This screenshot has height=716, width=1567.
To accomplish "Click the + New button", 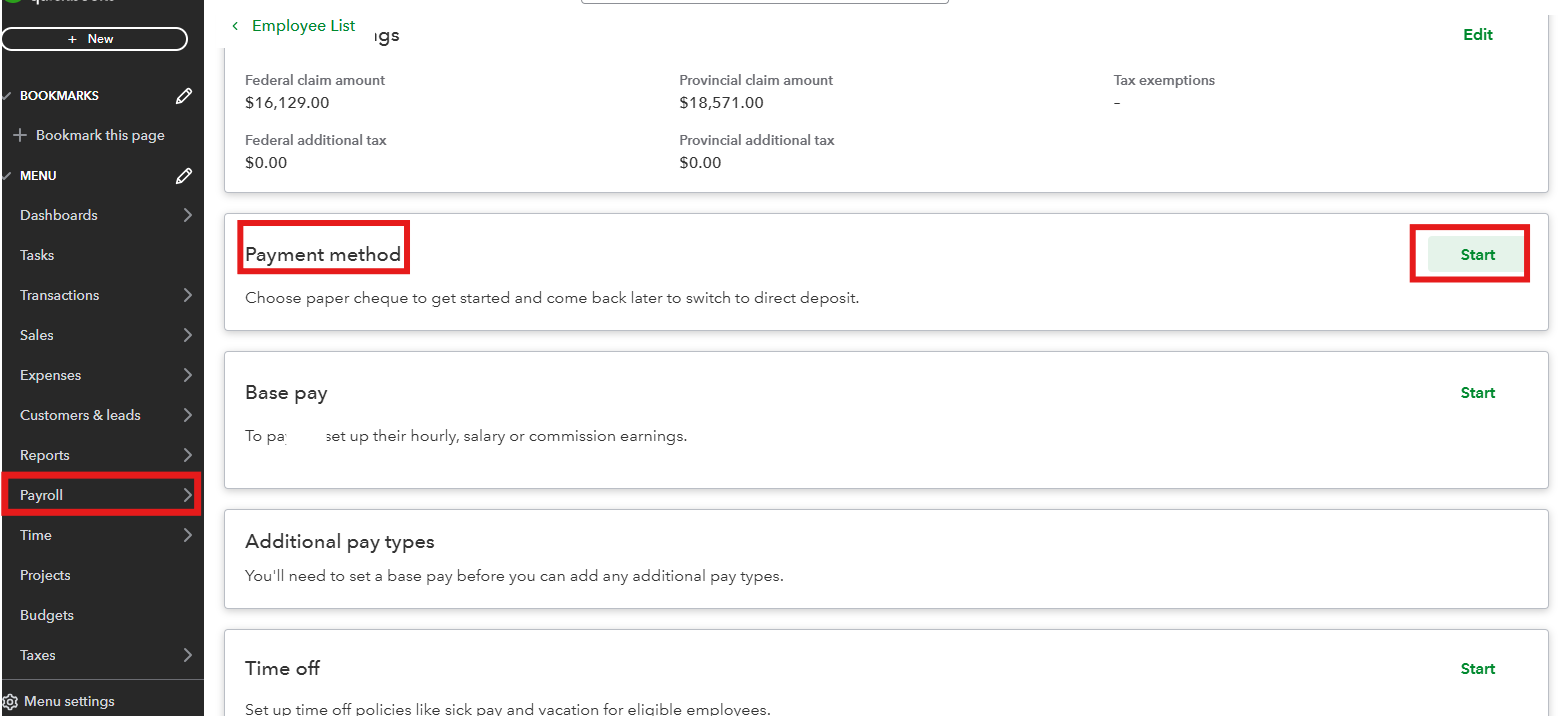I will pos(94,39).
